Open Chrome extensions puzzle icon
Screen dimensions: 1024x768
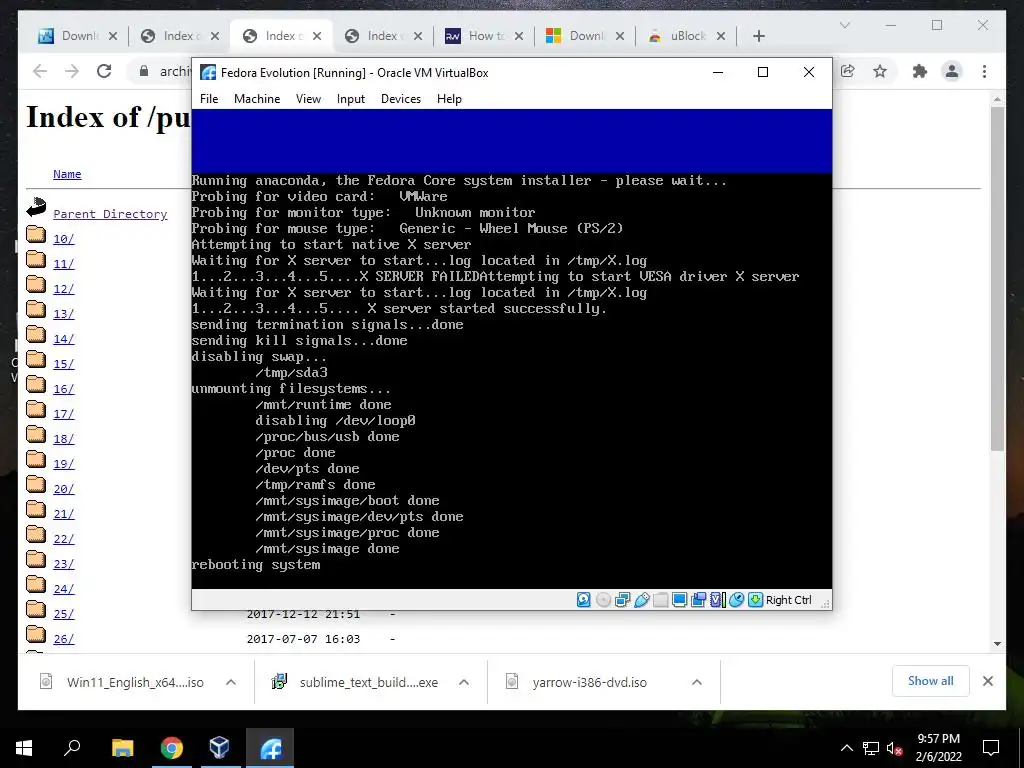point(920,71)
